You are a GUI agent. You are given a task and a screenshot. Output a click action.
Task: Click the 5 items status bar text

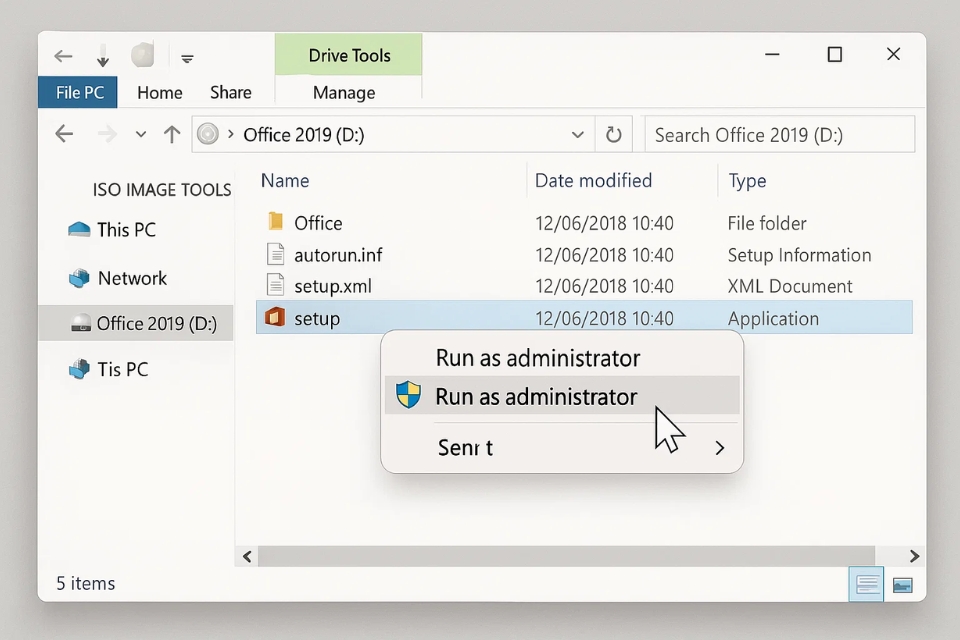[x=86, y=584]
